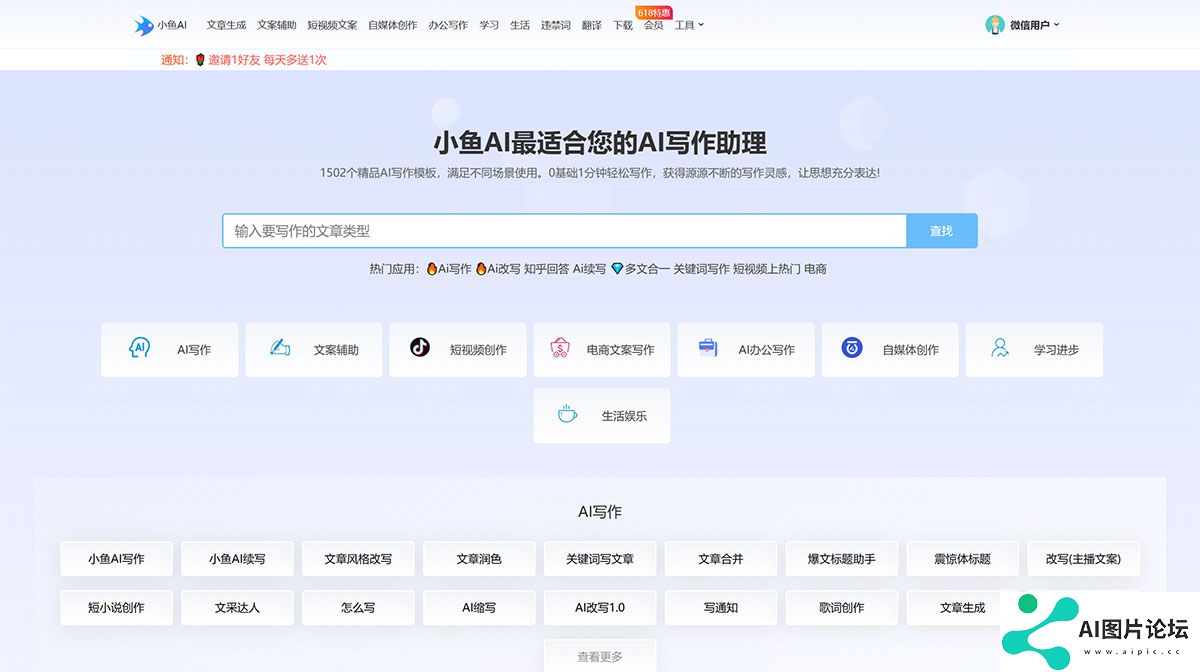The height and width of the screenshot is (672, 1200).
Task: Open the AI缩写 template
Action: pyautogui.click(x=479, y=607)
